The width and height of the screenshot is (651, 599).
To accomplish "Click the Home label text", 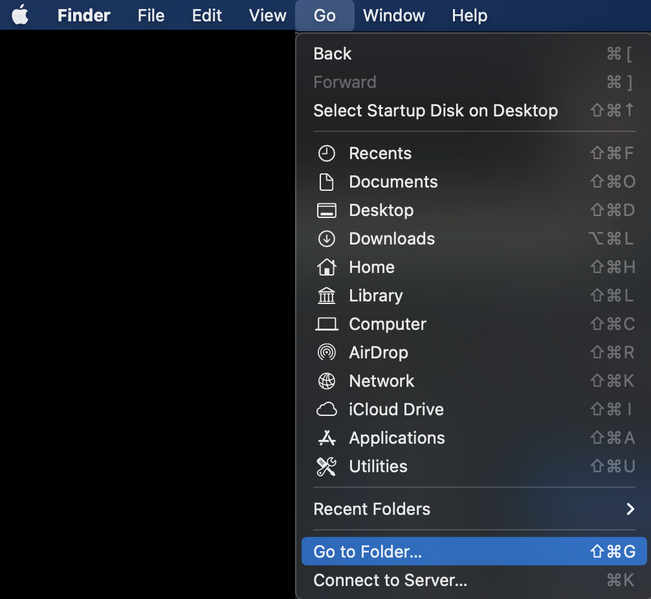I will click(x=372, y=267).
